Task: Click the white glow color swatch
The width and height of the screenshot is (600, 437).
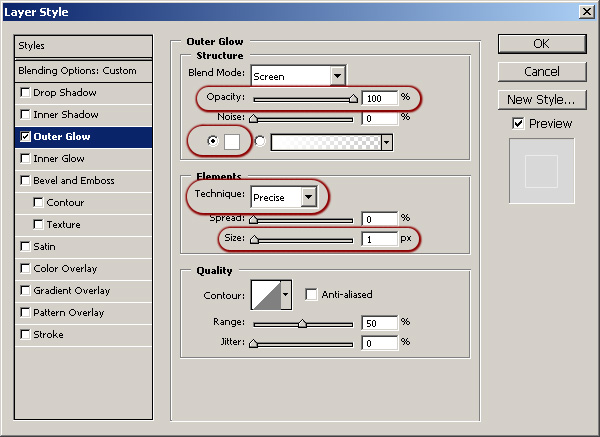Action: click(x=231, y=142)
